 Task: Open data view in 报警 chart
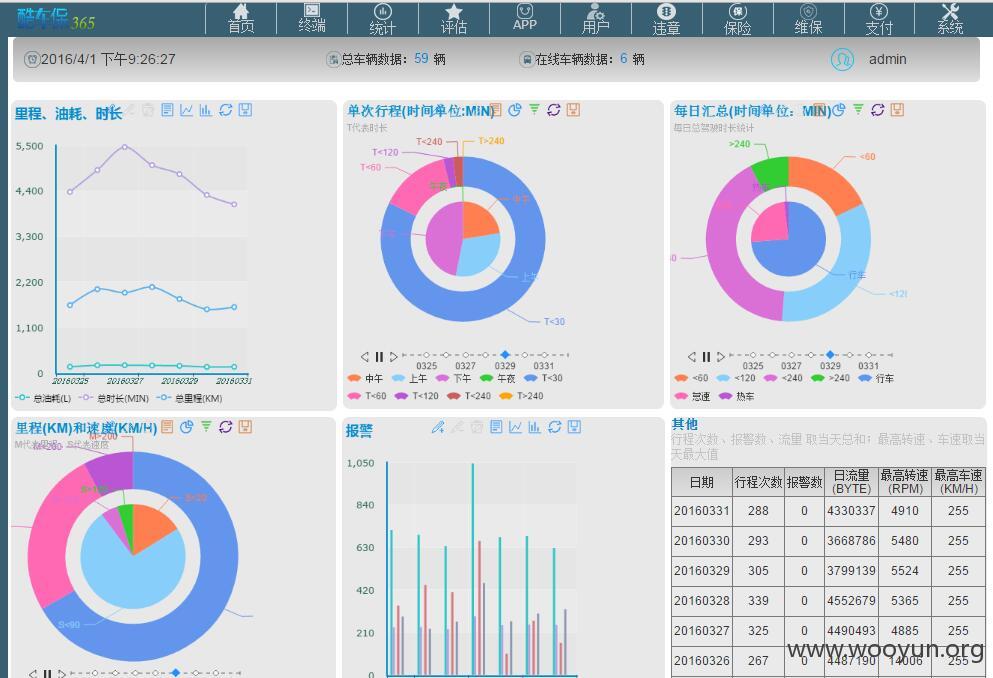(x=496, y=427)
